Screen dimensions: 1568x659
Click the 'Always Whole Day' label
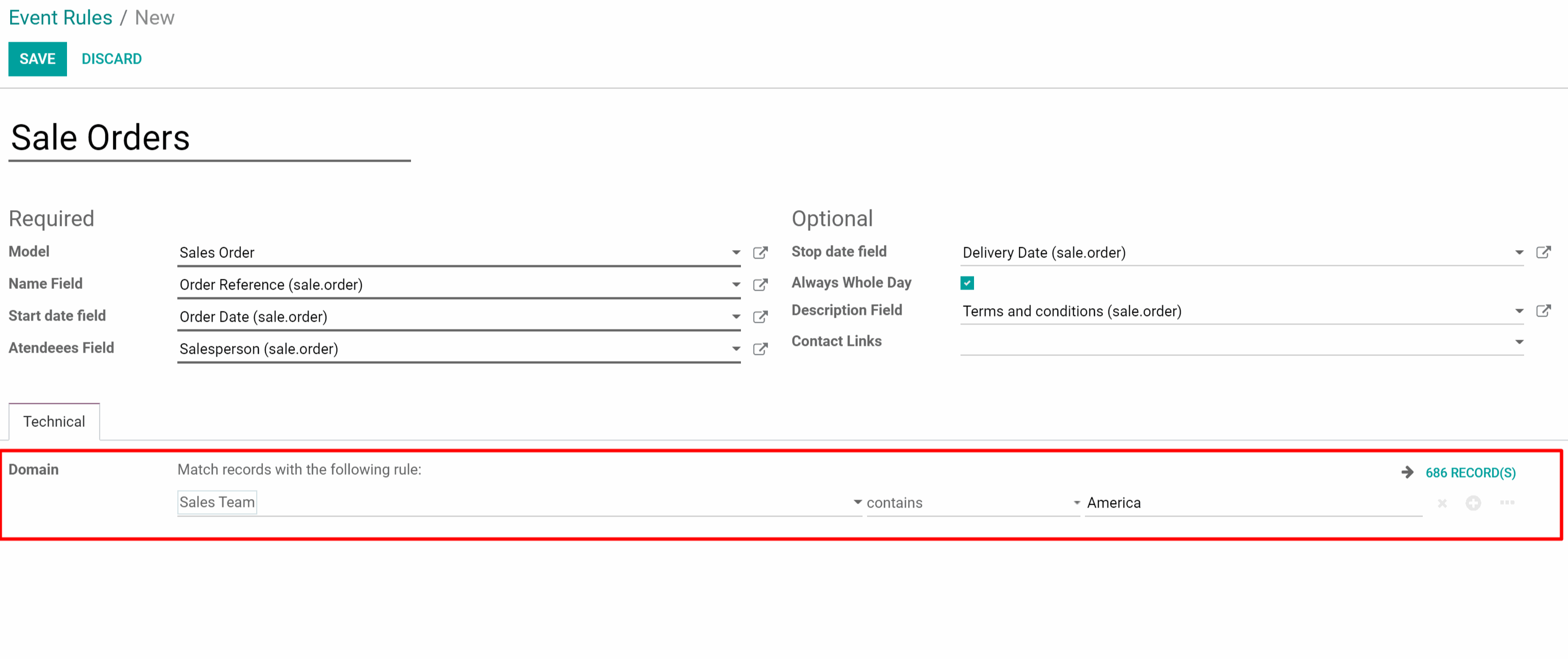point(851,283)
